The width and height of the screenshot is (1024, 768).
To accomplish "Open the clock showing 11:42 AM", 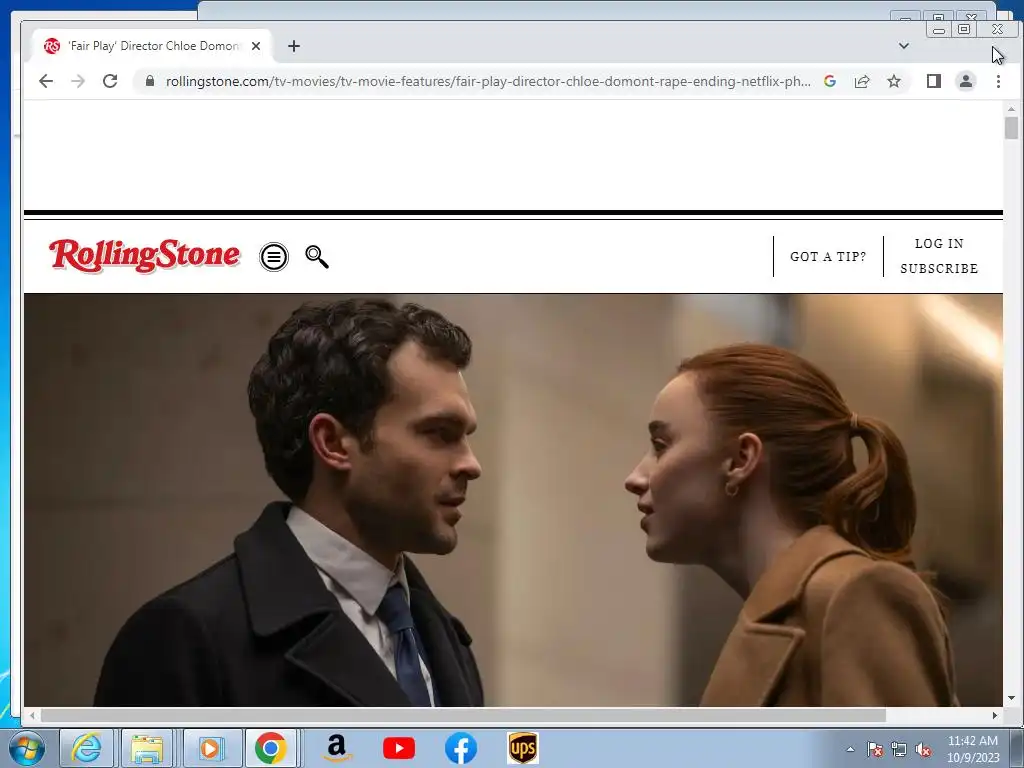I will tap(973, 749).
